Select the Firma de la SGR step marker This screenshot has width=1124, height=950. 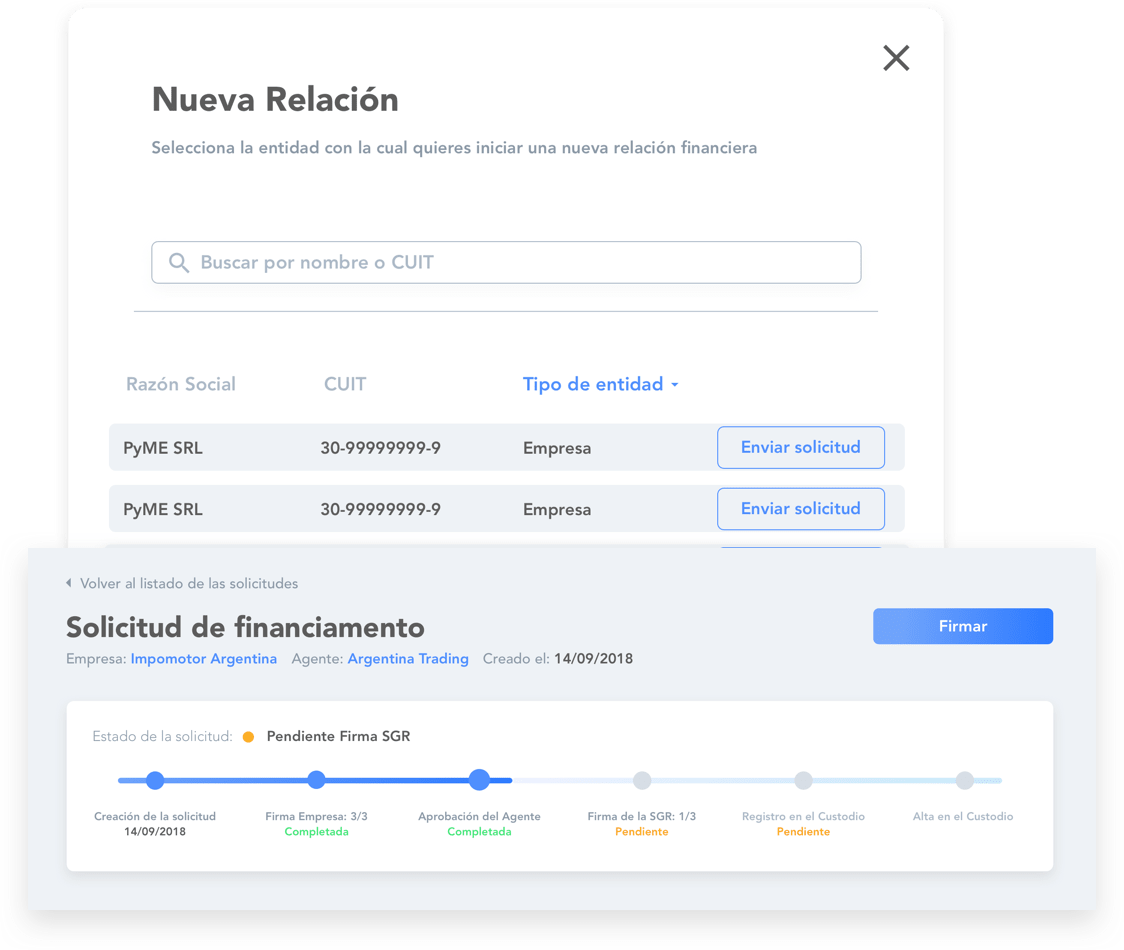642,780
